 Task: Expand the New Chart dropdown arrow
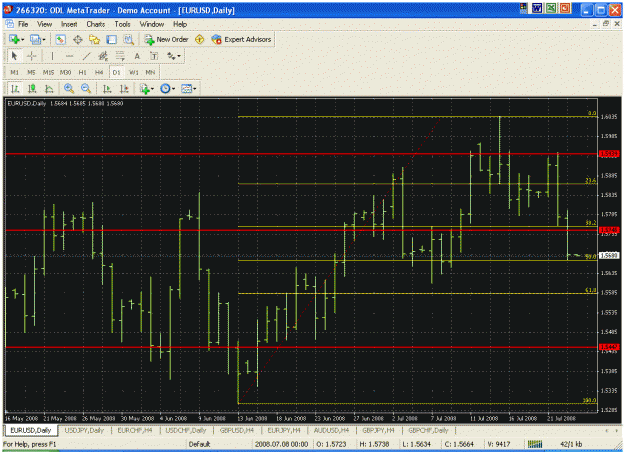(x=23, y=39)
